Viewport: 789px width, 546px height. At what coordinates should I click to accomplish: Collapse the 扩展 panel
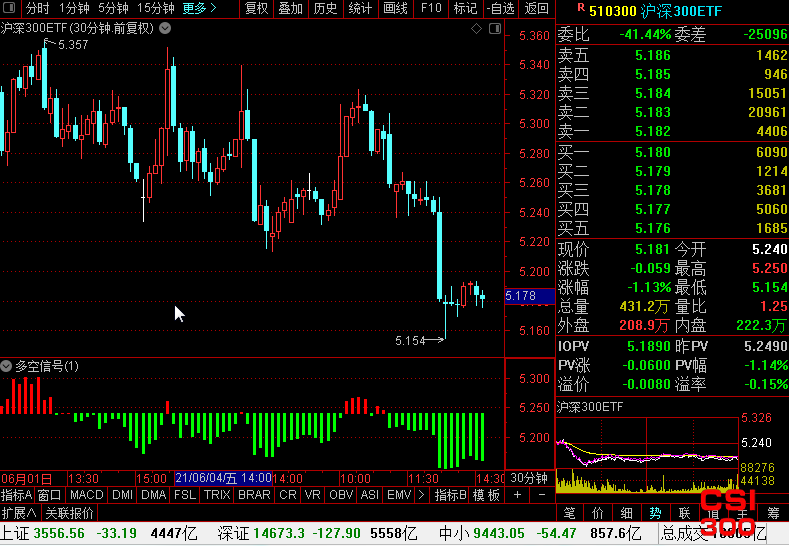[19, 513]
